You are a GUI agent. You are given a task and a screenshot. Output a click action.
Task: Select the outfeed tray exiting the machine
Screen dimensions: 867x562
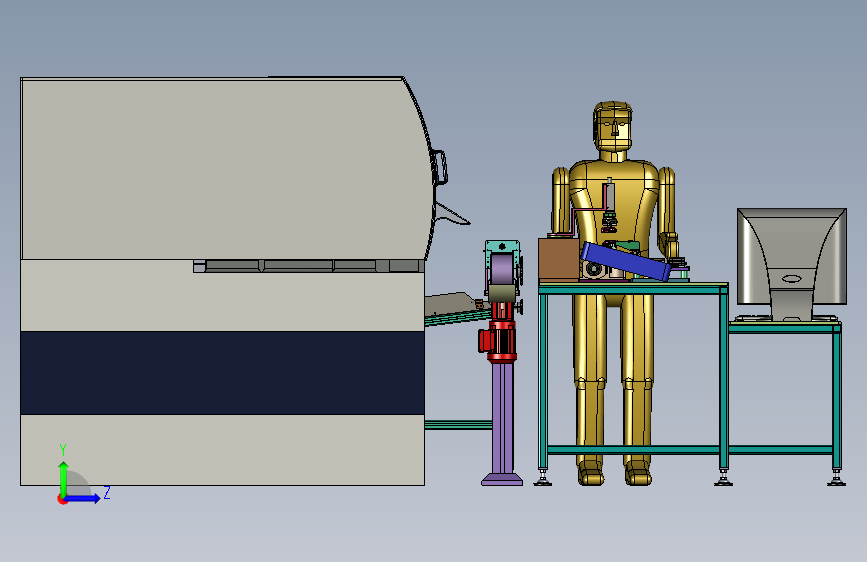pyautogui.click(x=457, y=309)
